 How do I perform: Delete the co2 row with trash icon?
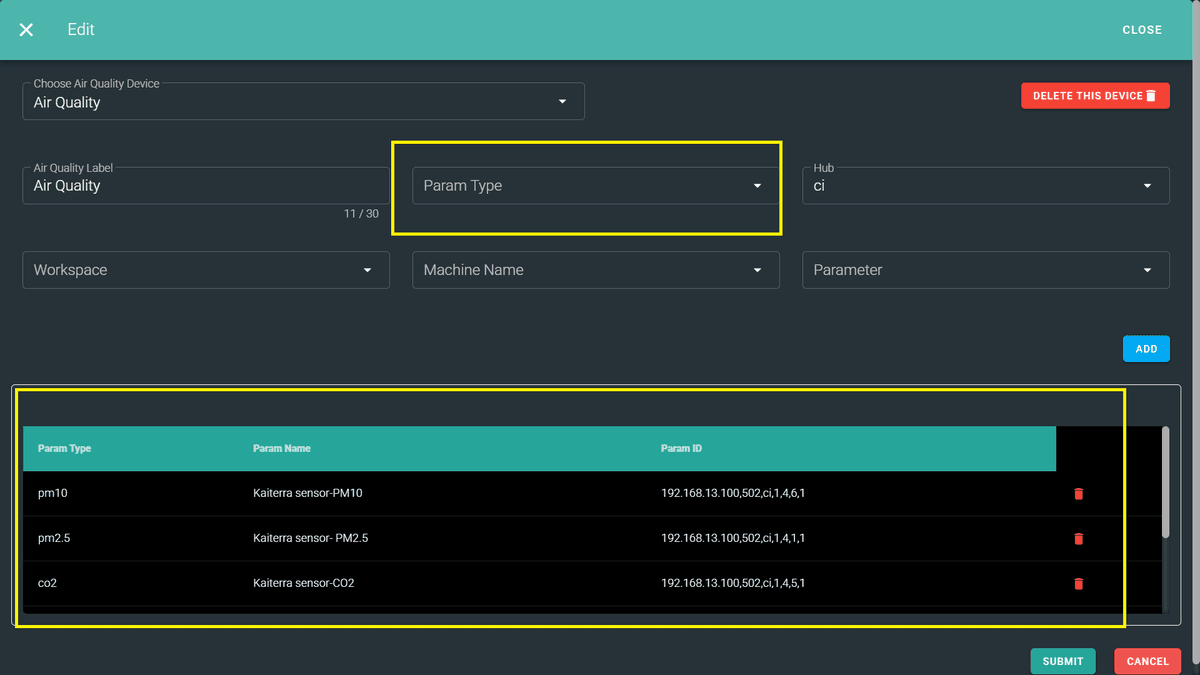coord(1078,584)
